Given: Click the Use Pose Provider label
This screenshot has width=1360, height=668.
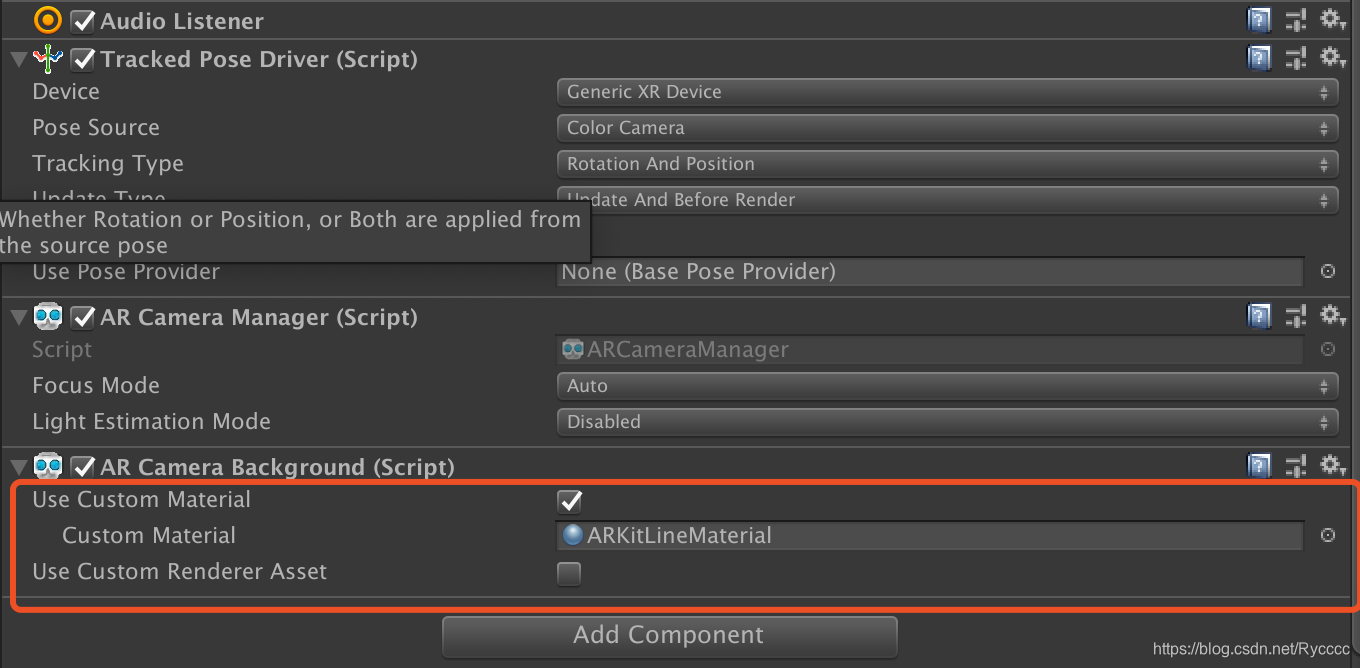Looking at the screenshot, I should 126,271.
